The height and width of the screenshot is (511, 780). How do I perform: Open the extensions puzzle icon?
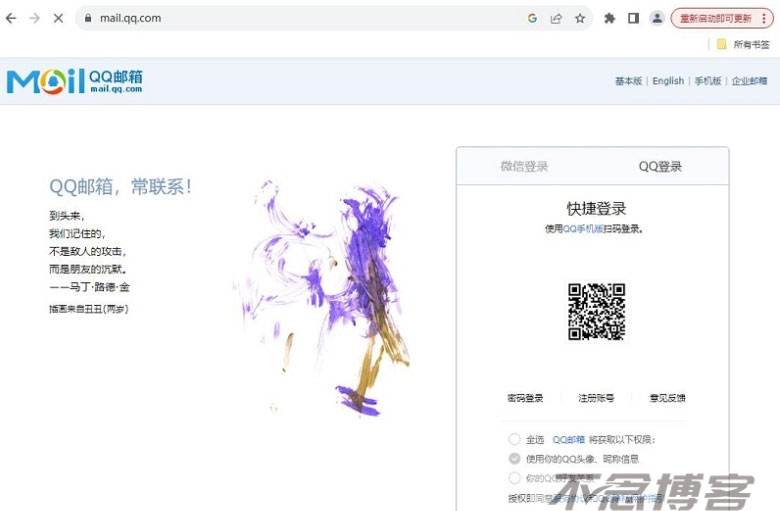tap(609, 18)
